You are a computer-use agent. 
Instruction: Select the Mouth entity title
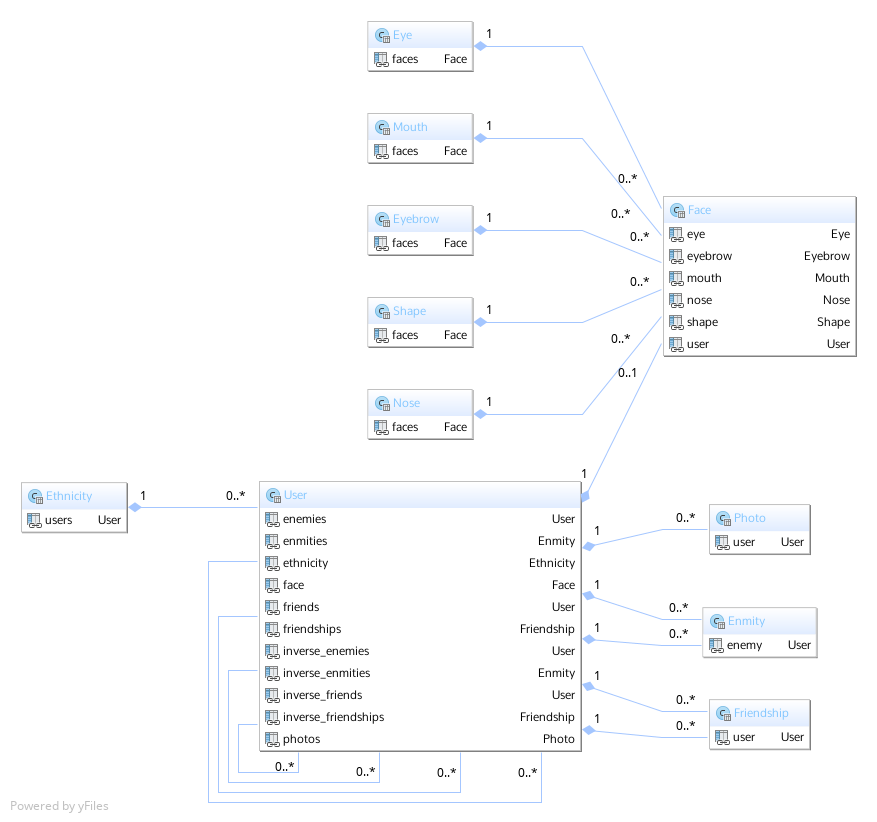[x=410, y=127]
